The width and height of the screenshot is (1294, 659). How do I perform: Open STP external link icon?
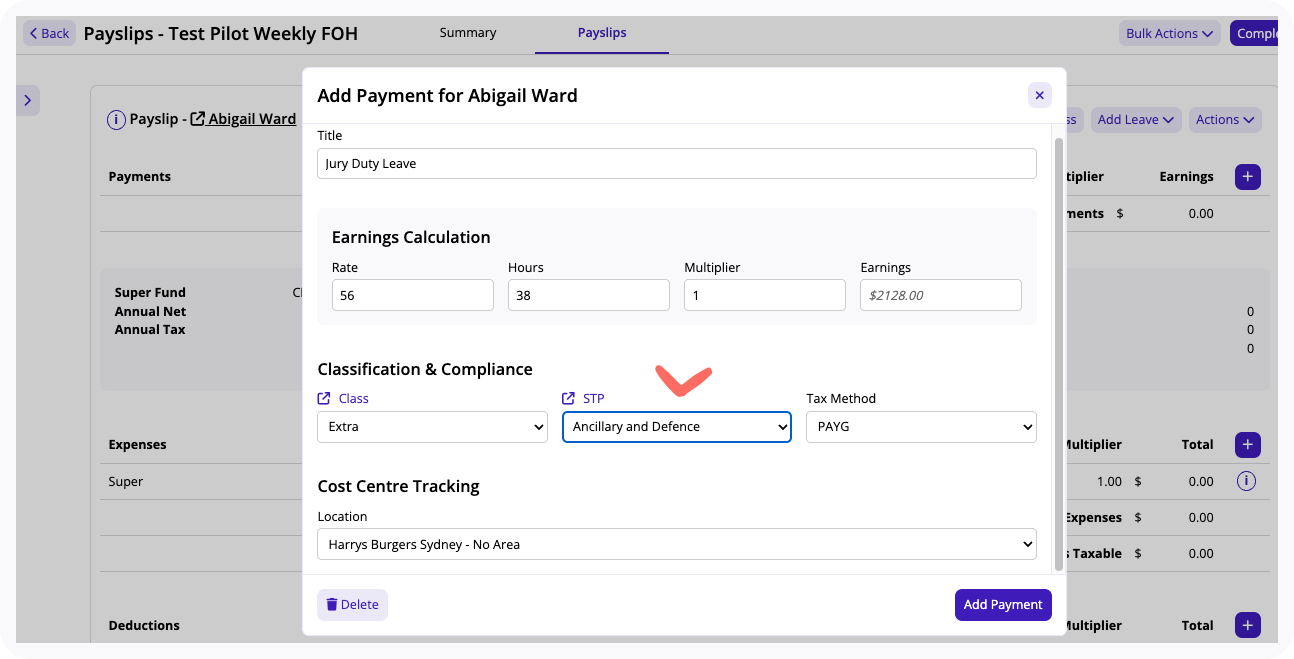[x=569, y=398]
